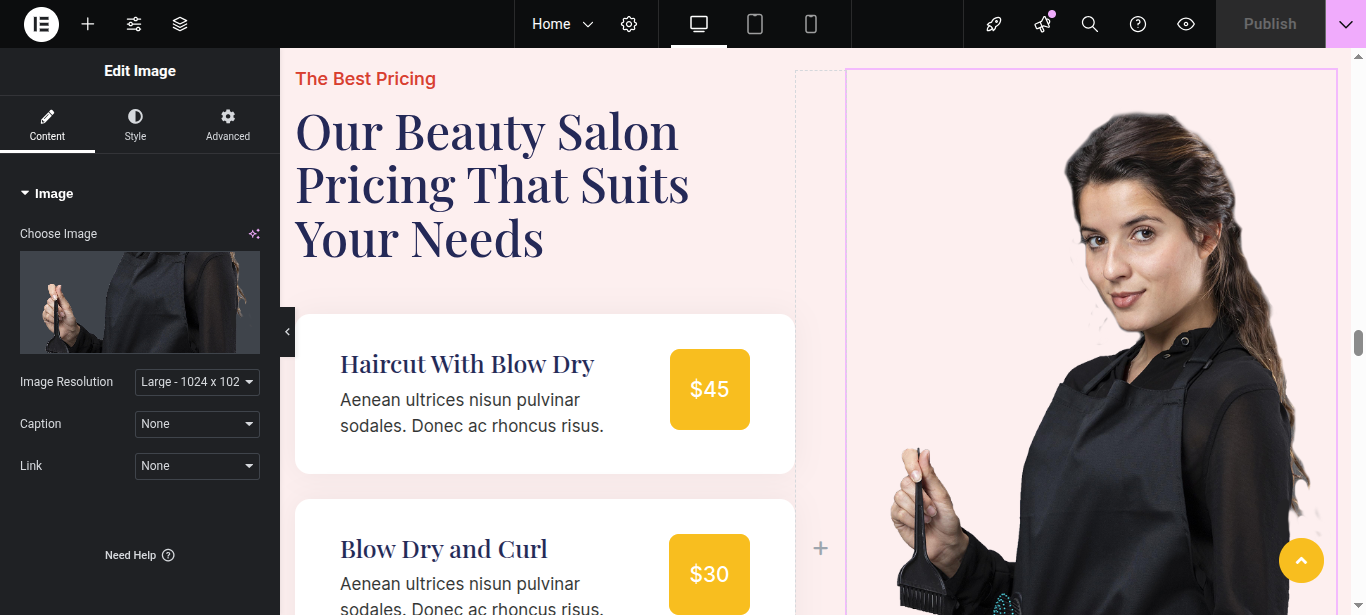The height and width of the screenshot is (615, 1366).
Task: Select The Best Pricing subtitle
Action: click(365, 79)
